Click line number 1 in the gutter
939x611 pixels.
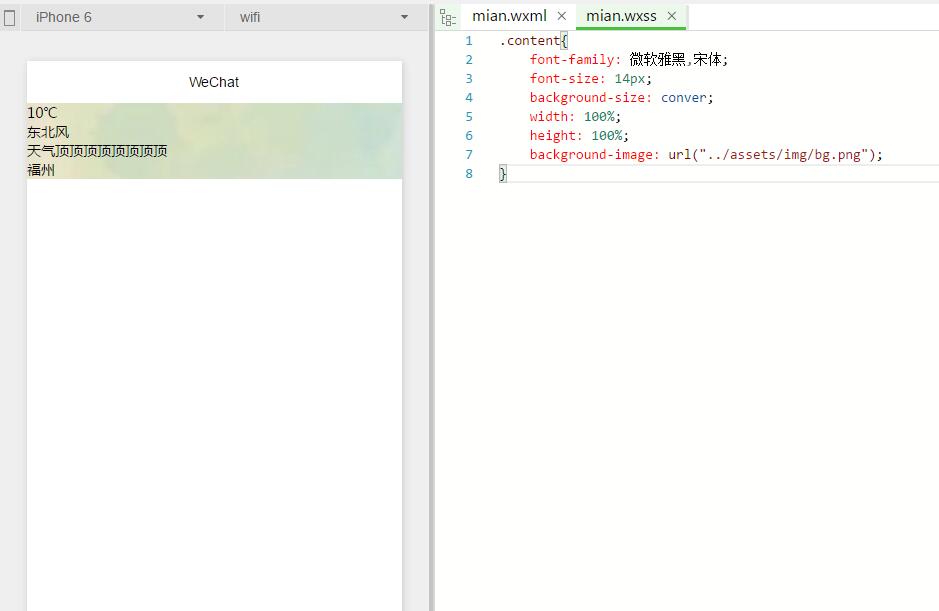pyautogui.click(x=468, y=41)
